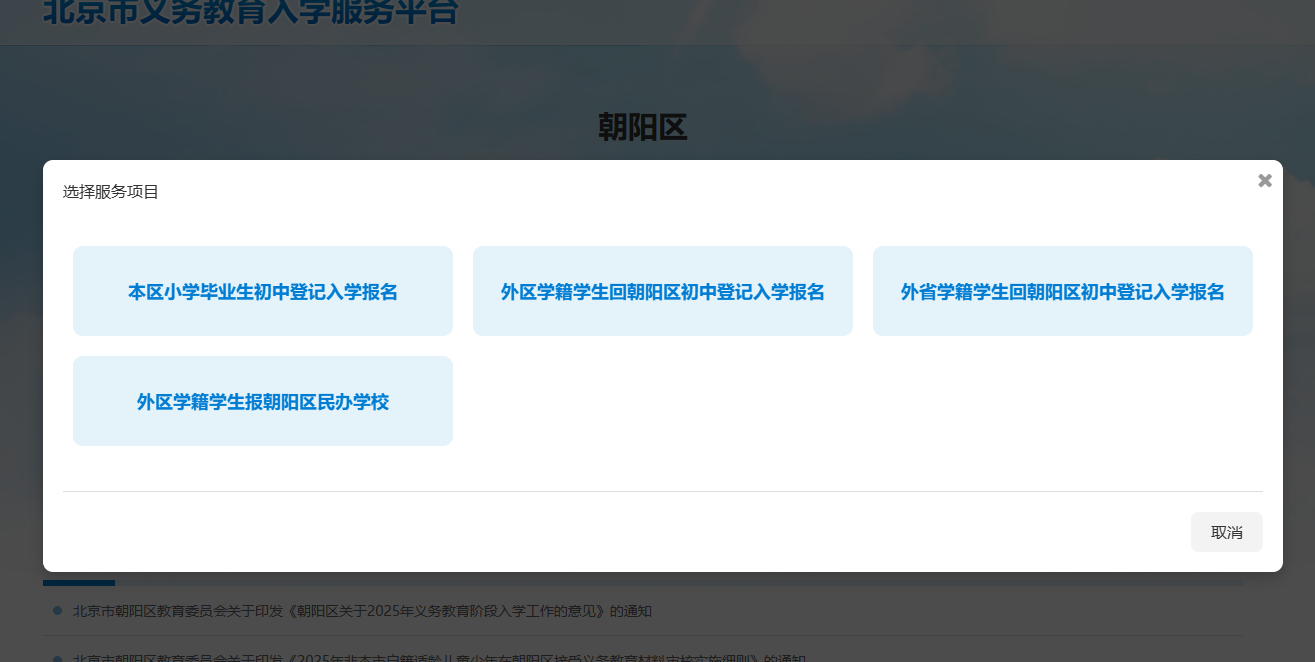Open 外省学籍学生回朝阳区初中登记入学报名 registration

pyautogui.click(x=1062, y=291)
